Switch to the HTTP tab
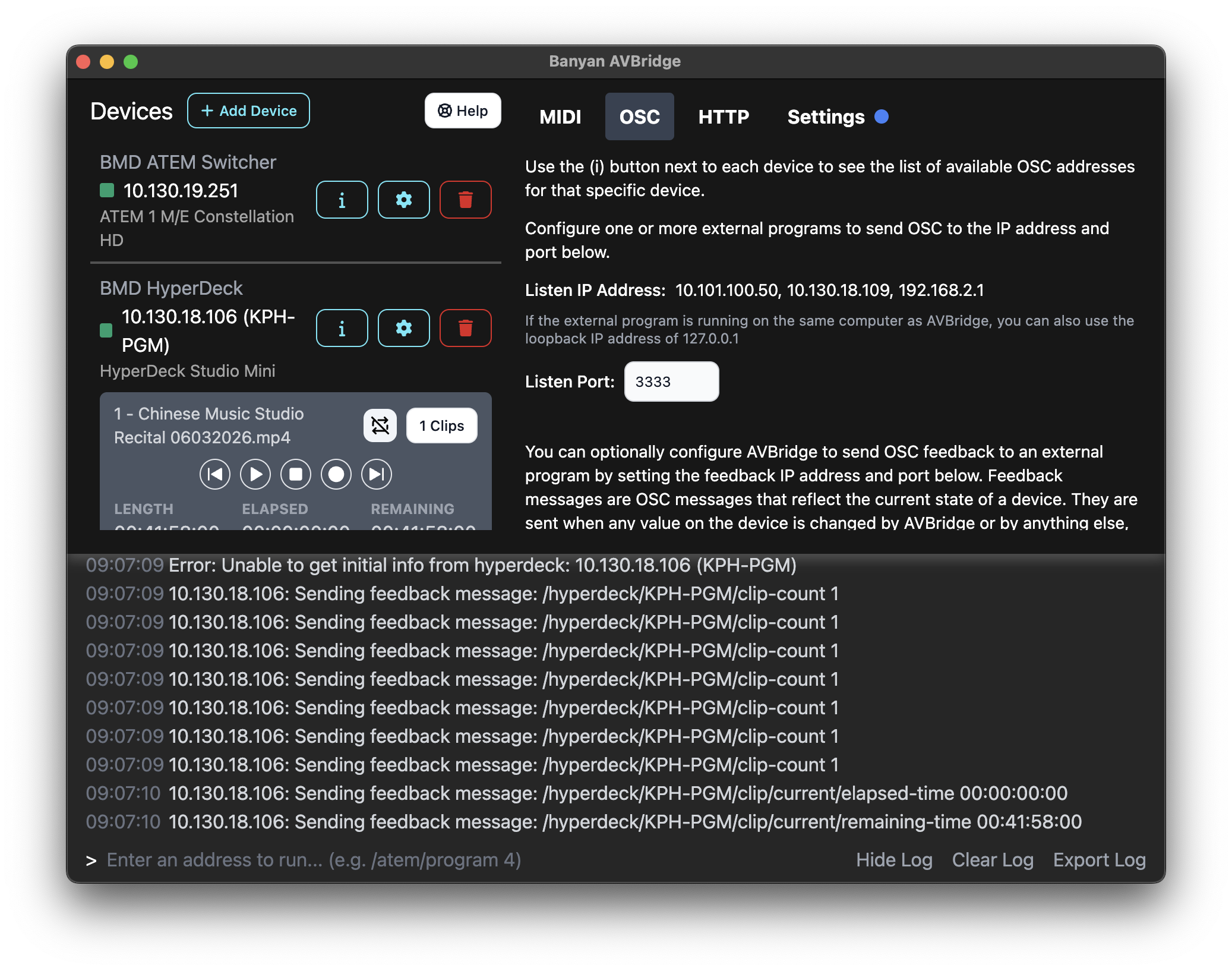This screenshot has height=971, width=1232. pos(724,116)
